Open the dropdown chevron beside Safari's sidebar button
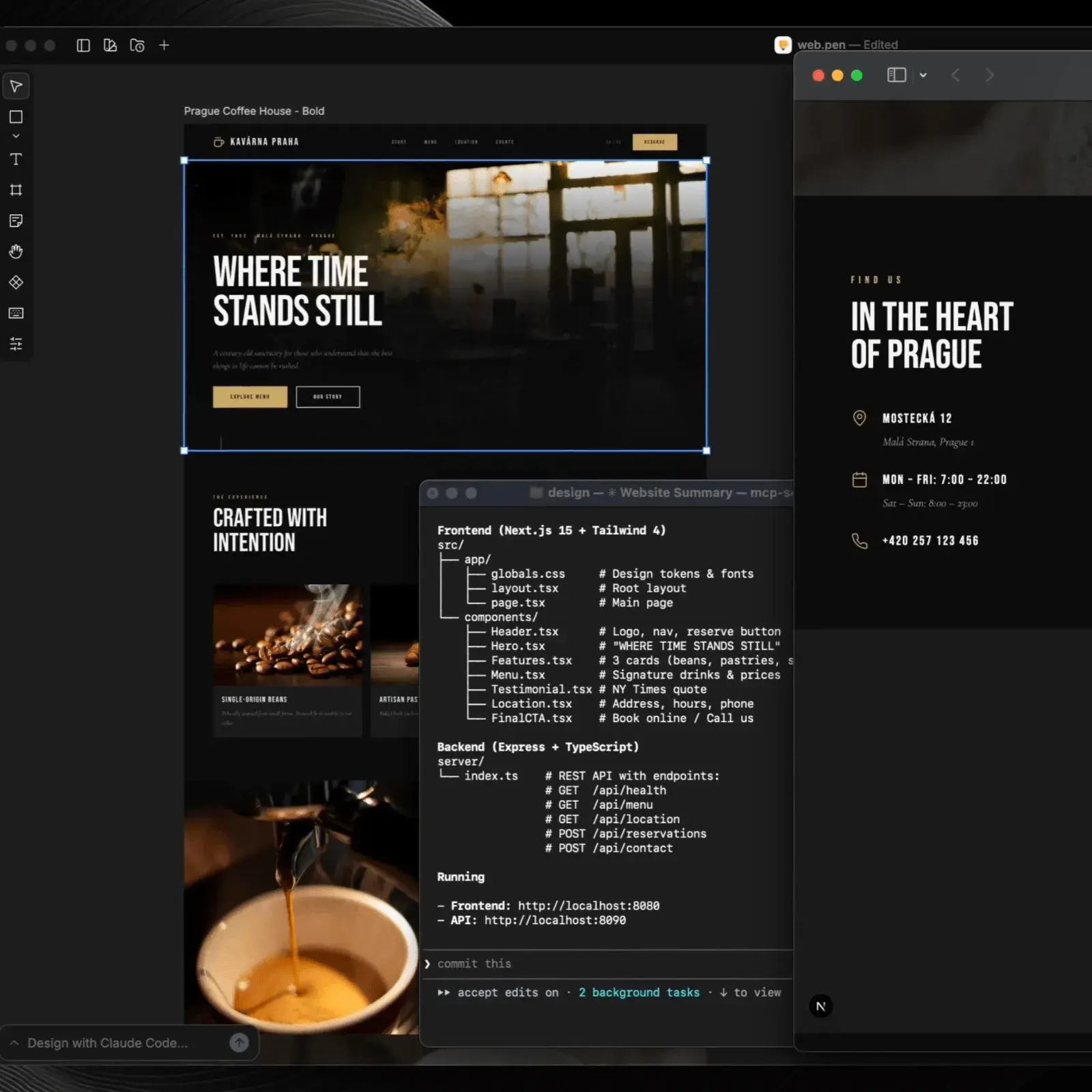 [x=923, y=75]
